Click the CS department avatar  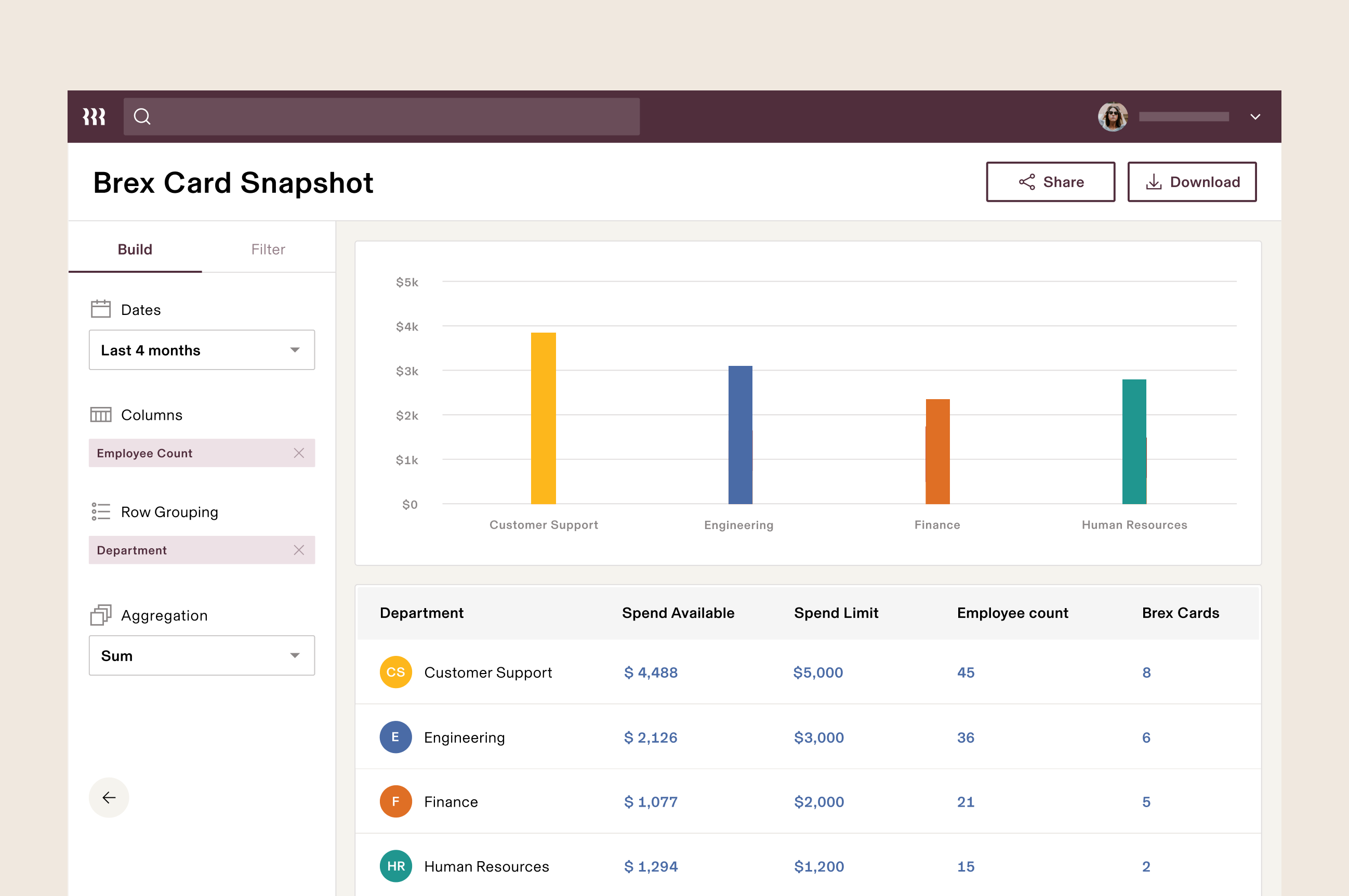point(395,672)
